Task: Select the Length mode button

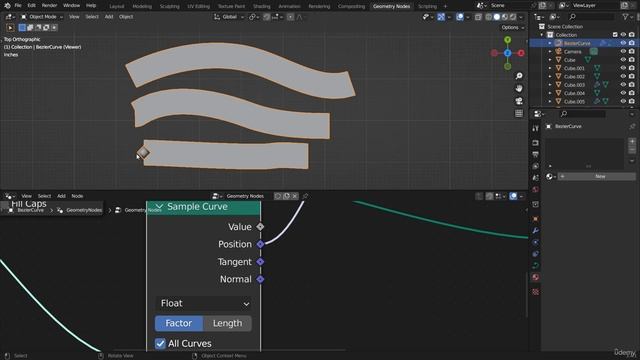Action: pos(227,323)
